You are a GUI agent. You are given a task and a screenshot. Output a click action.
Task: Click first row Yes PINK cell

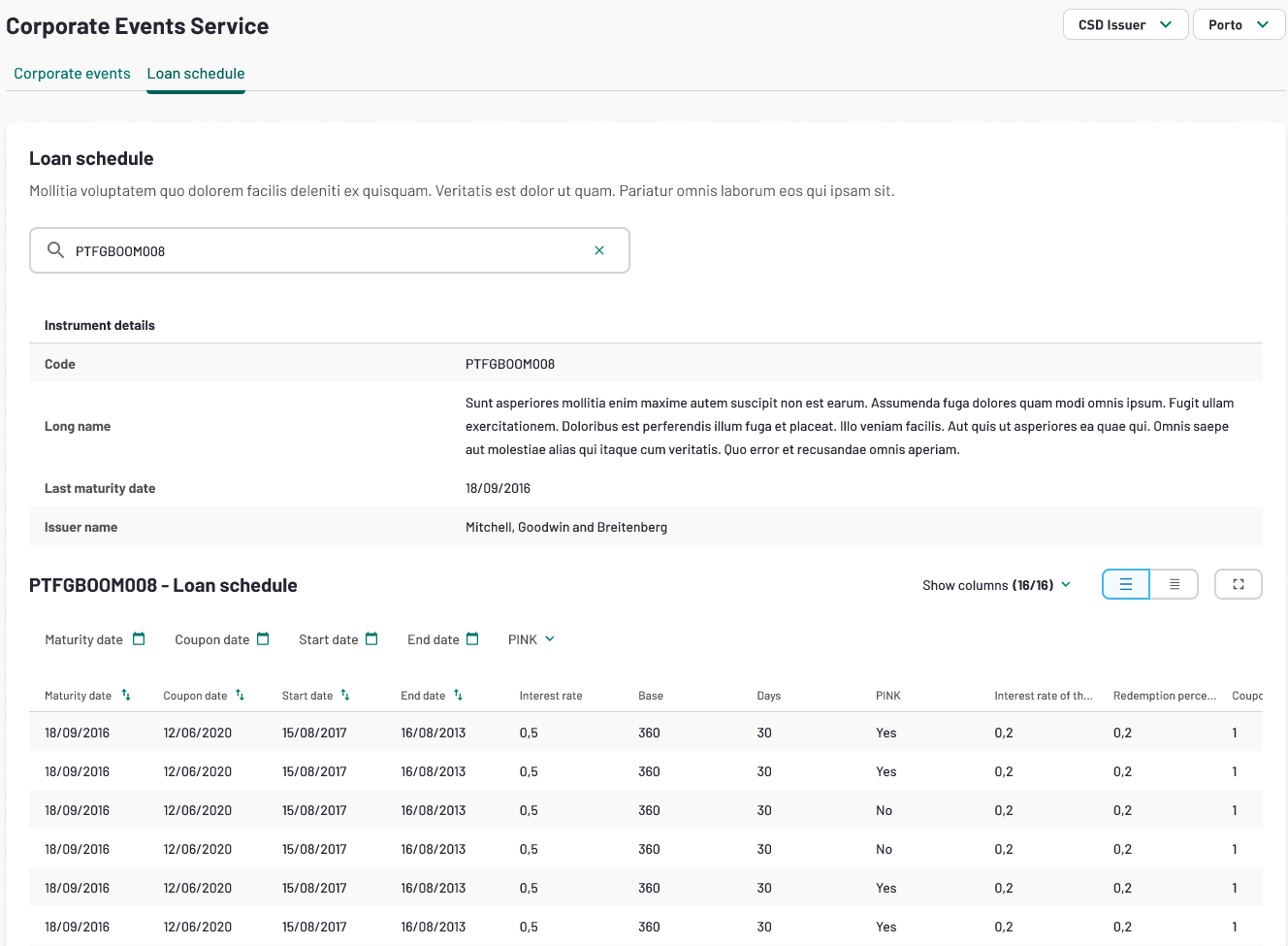pos(886,733)
